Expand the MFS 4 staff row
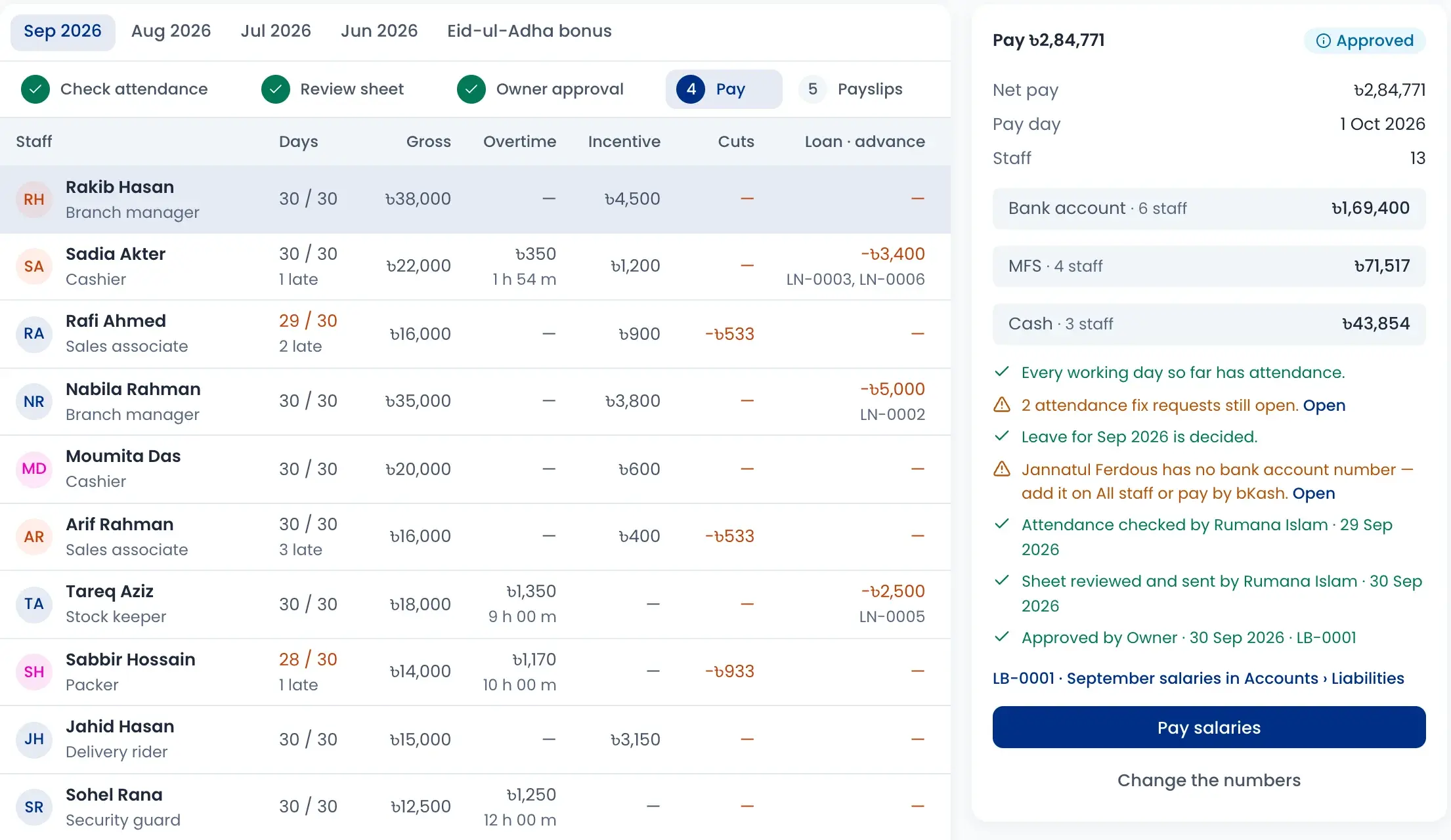 pyautogui.click(x=1209, y=266)
